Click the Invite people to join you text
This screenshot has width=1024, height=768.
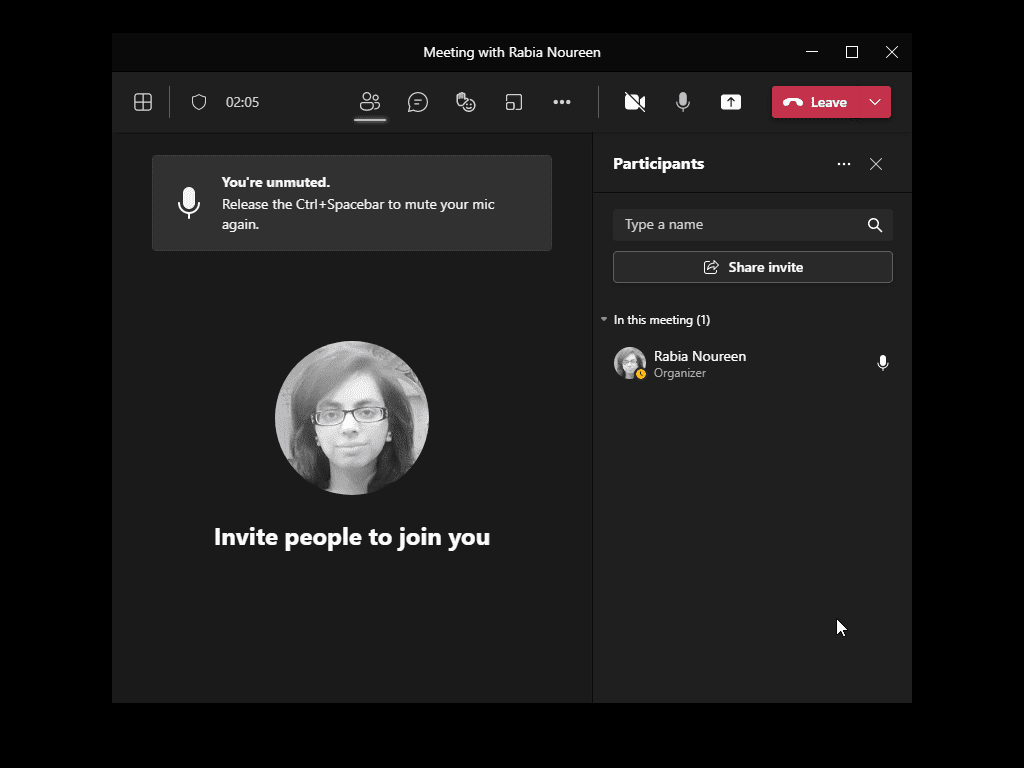pos(352,537)
